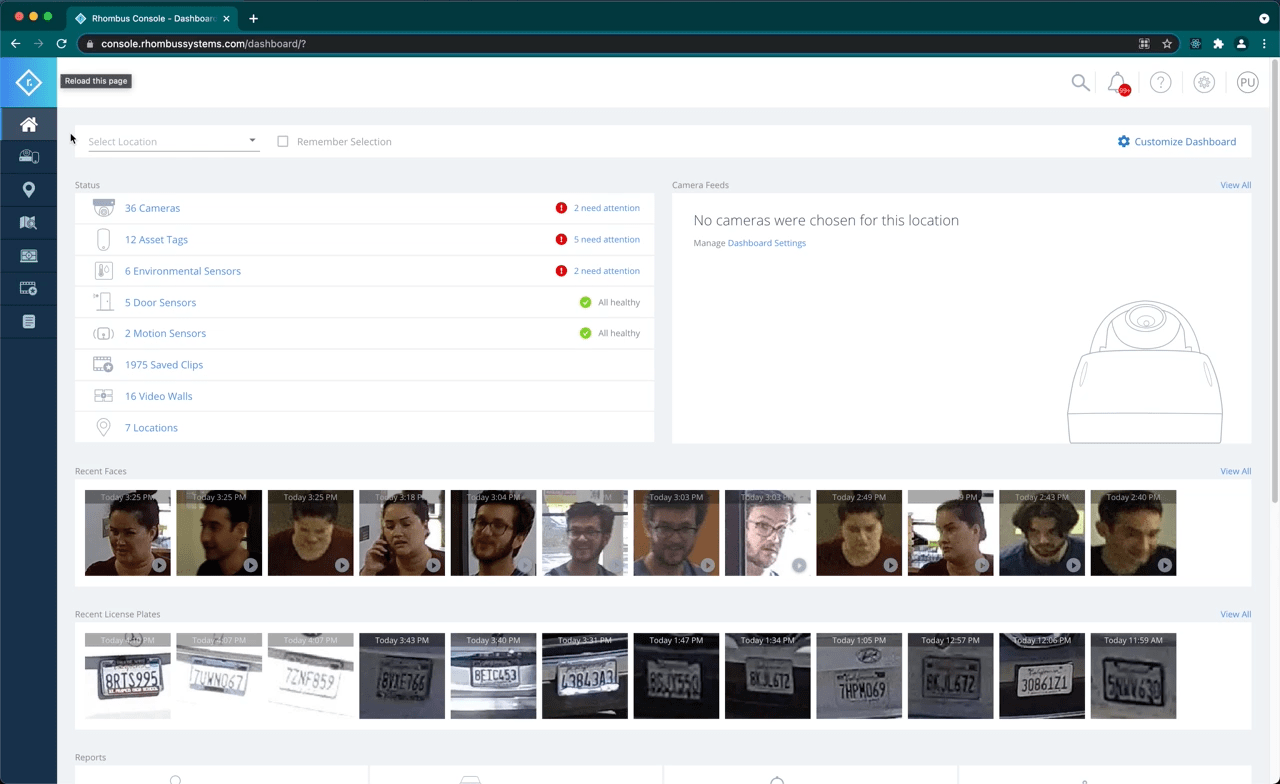
Task: Click View All for Recent Faces
Action: pos(1235,471)
